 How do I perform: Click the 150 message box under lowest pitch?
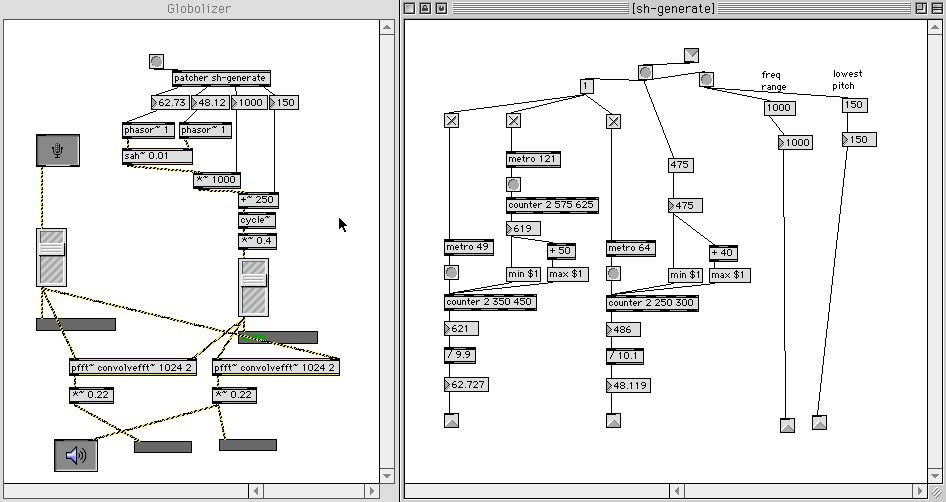(x=854, y=105)
